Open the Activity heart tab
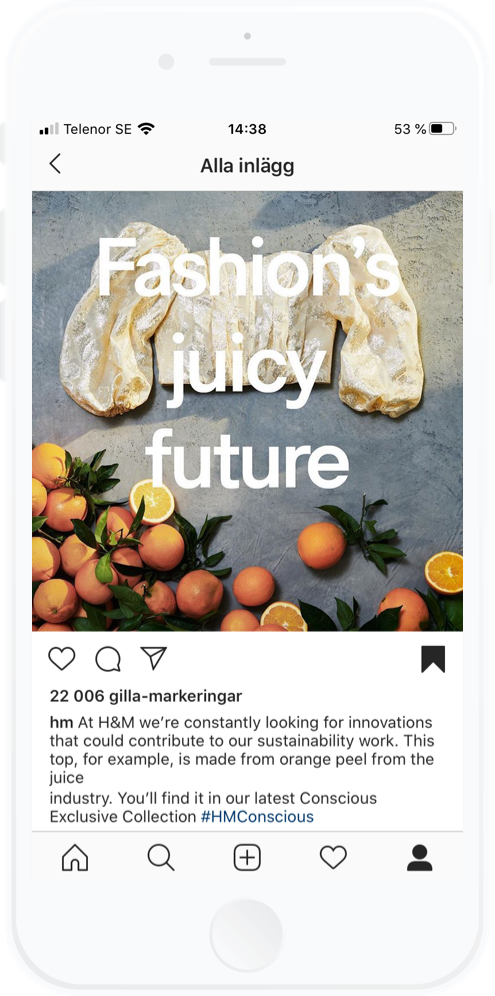This screenshot has height=996, width=495. coord(333,858)
